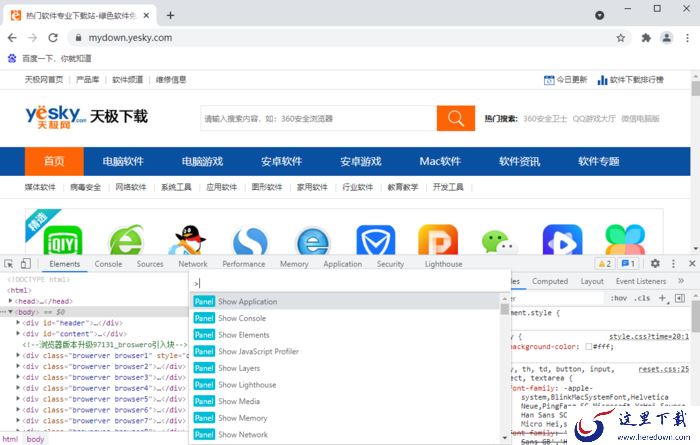The image size is (700, 445).
Task: Switch to the Console tab
Action: pyautogui.click(x=108, y=264)
